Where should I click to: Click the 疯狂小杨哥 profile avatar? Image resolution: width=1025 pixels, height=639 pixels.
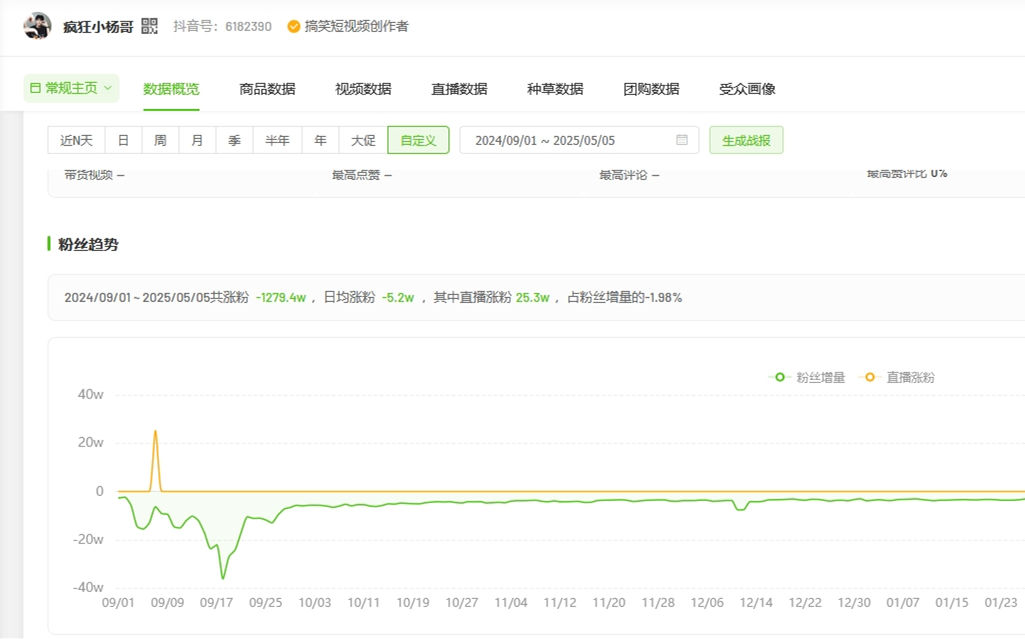(x=38, y=26)
